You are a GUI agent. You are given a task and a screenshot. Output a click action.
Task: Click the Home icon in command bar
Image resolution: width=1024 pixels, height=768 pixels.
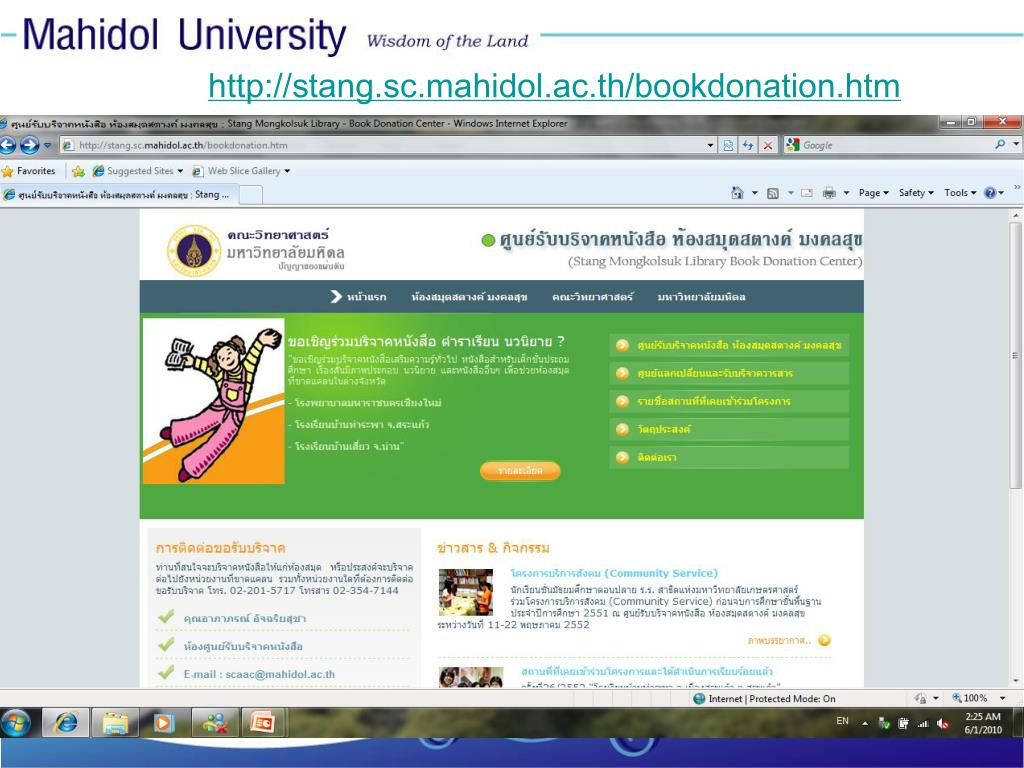pyautogui.click(x=737, y=193)
